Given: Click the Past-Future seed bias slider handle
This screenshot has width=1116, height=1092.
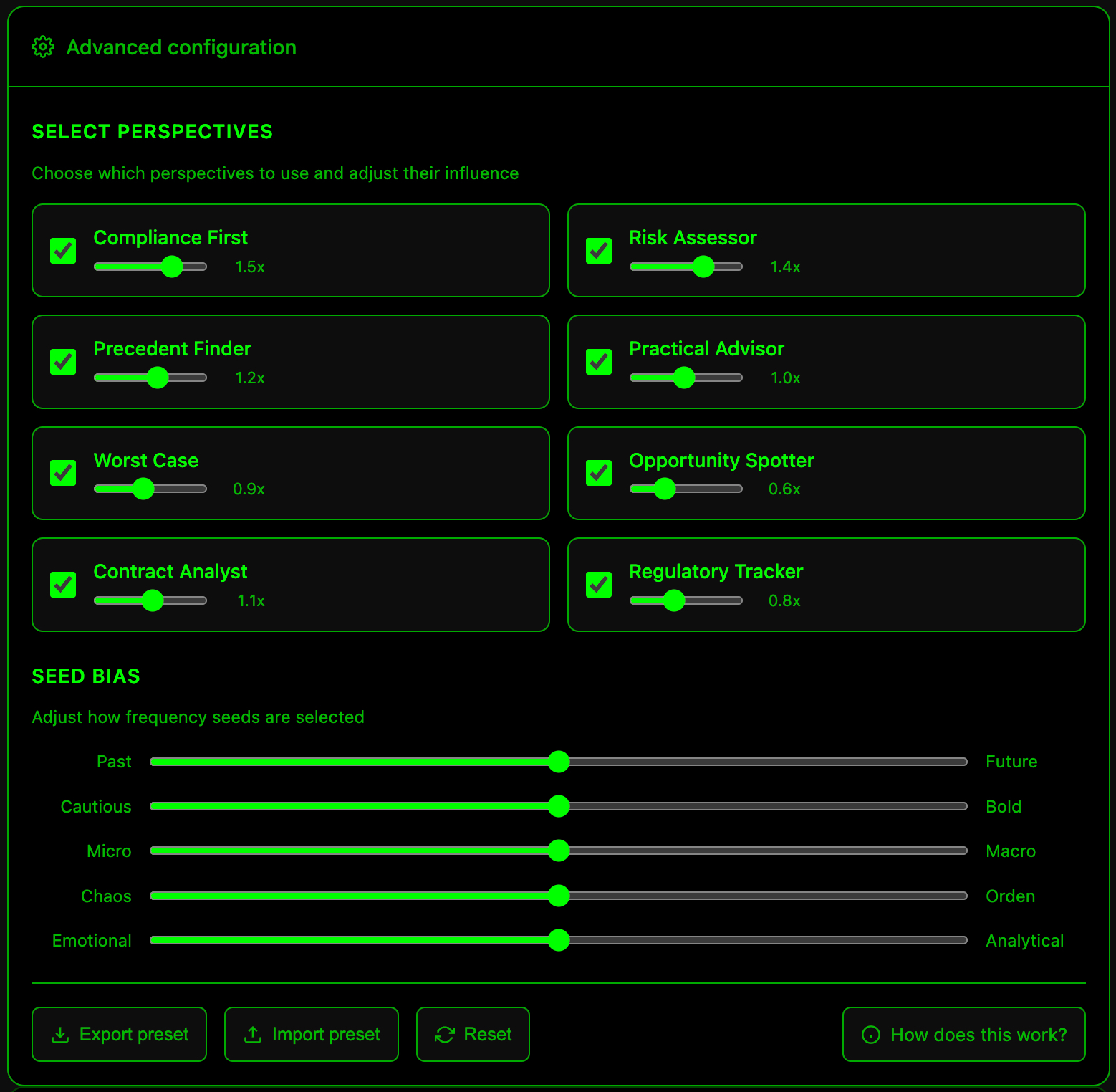Looking at the screenshot, I should pyautogui.click(x=559, y=762).
